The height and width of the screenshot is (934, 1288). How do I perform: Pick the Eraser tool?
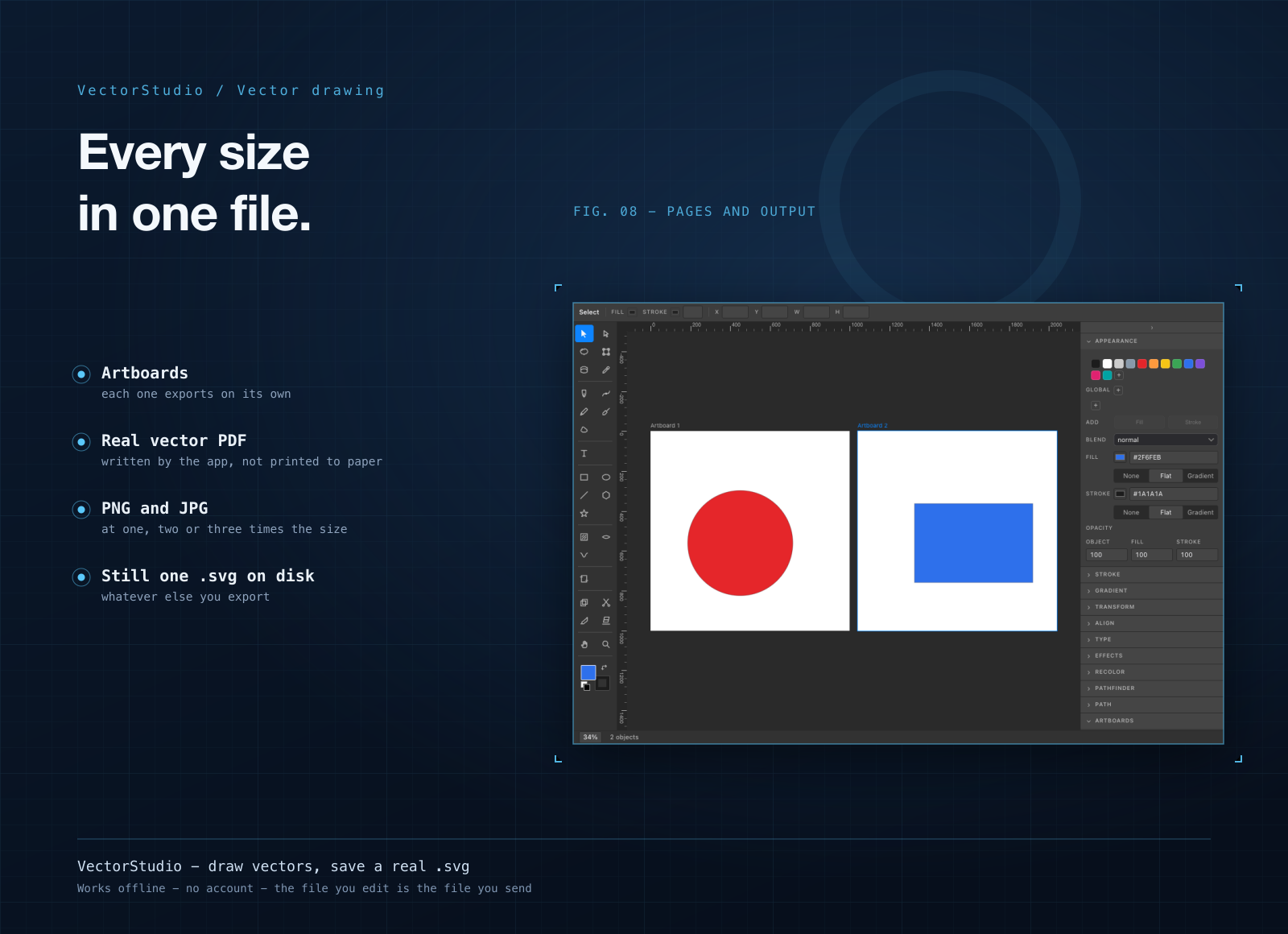click(x=606, y=621)
